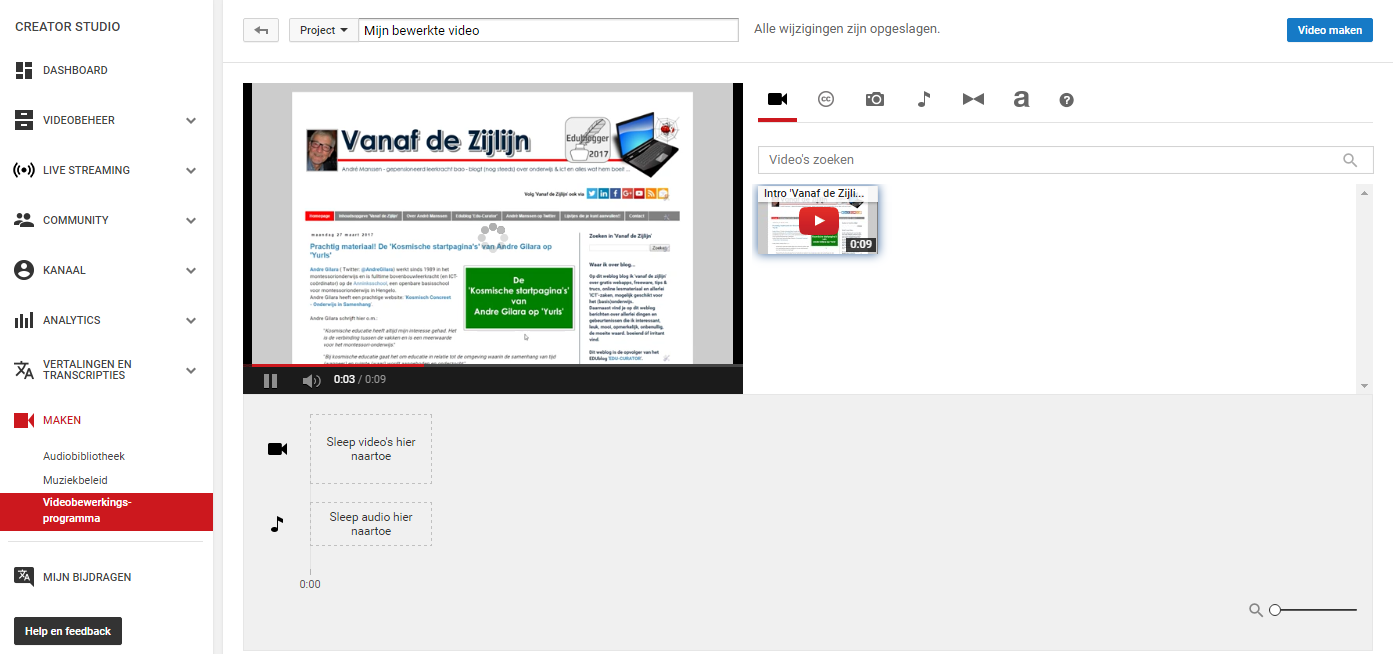The height and width of the screenshot is (654, 1393).
Task: Click the video track camera icon
Action: 277,449
